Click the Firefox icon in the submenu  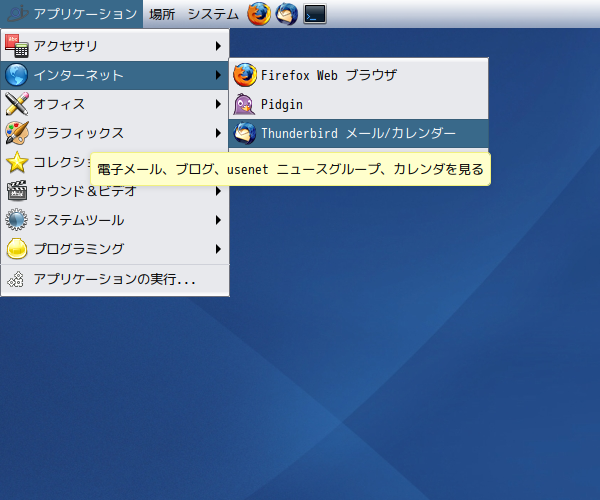[x=245, y=75]
